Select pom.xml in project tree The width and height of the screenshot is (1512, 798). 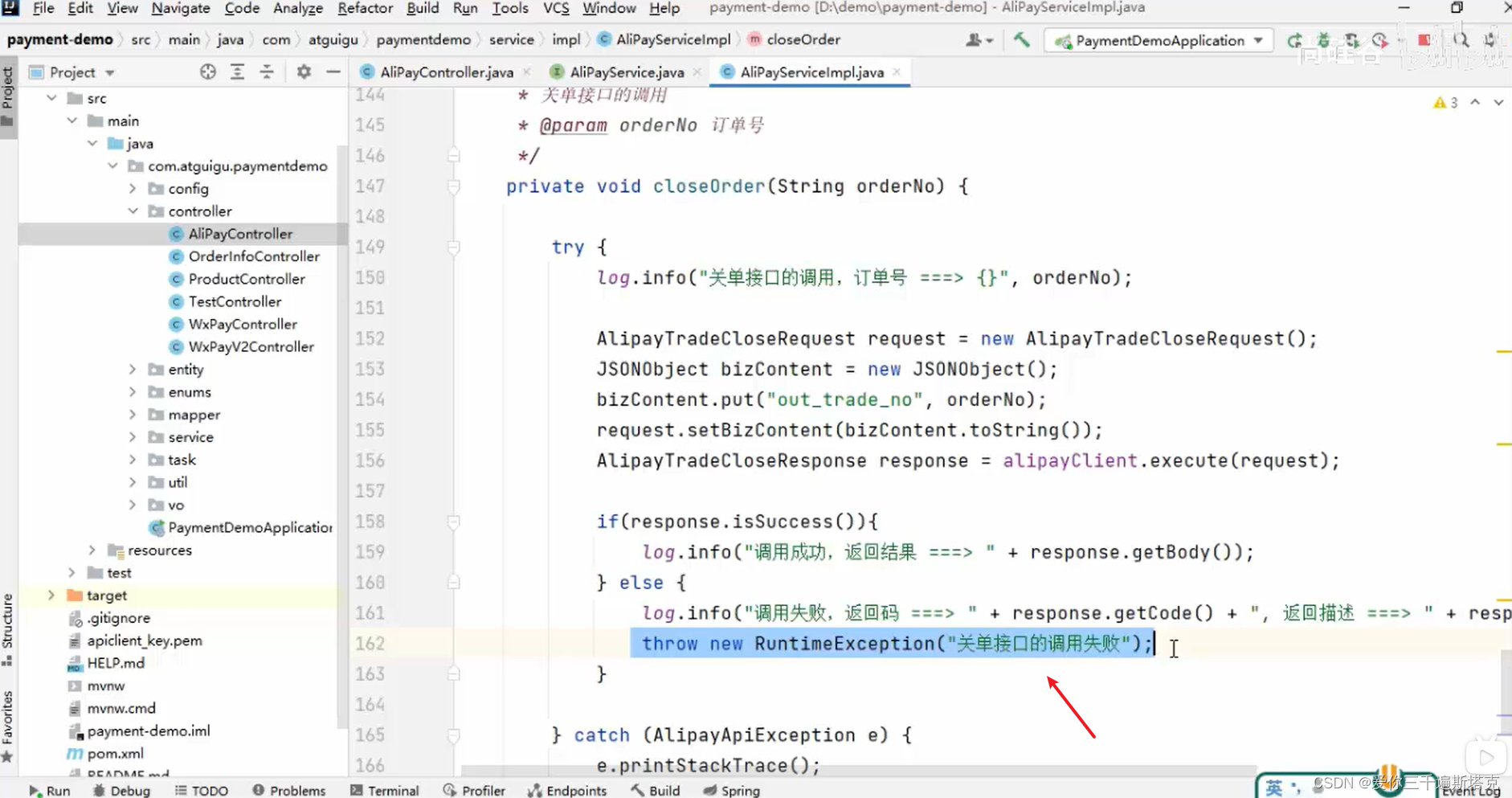[x=115, y=753]
